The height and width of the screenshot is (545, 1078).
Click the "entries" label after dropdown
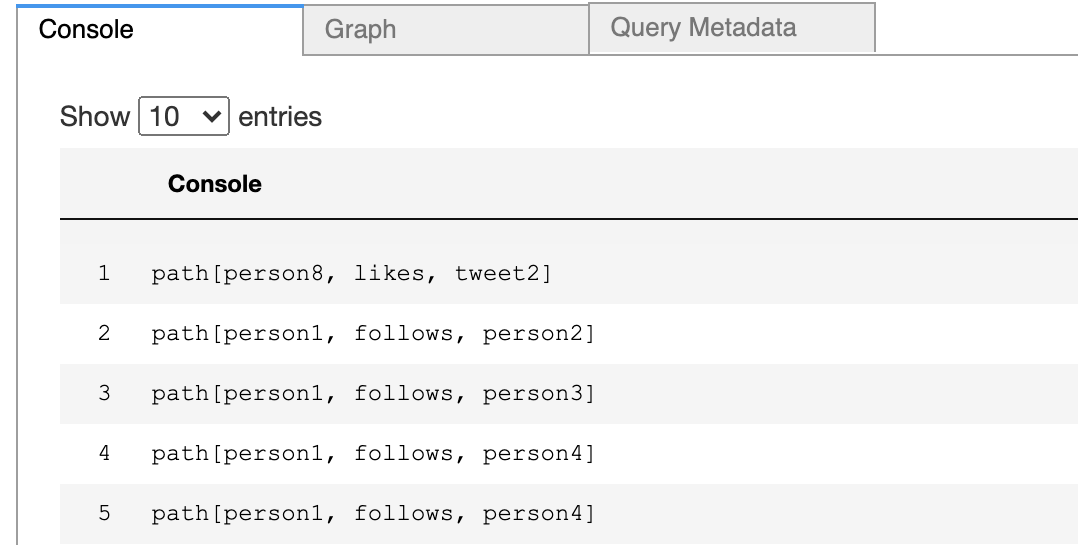[280, 116]
